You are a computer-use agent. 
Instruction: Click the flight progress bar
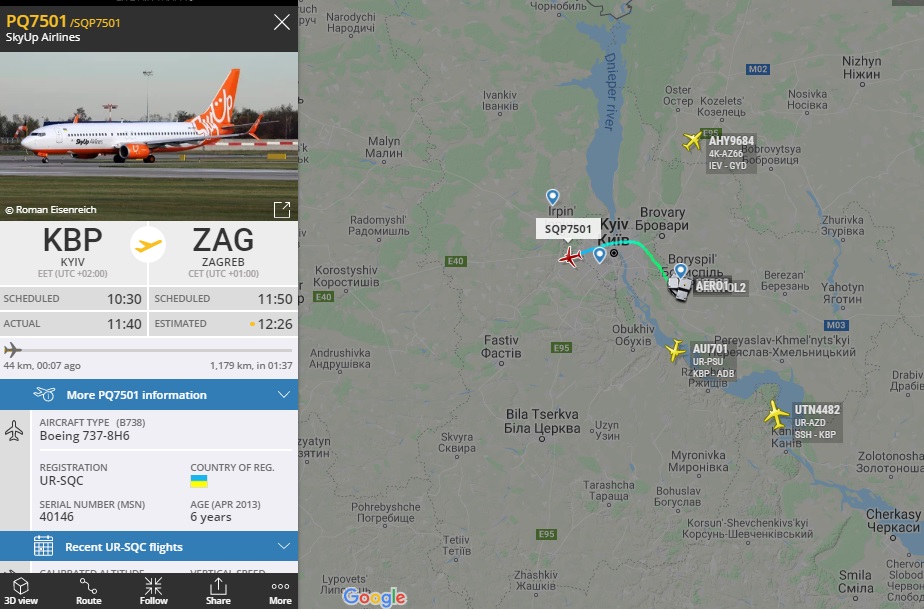coord(149,350)
